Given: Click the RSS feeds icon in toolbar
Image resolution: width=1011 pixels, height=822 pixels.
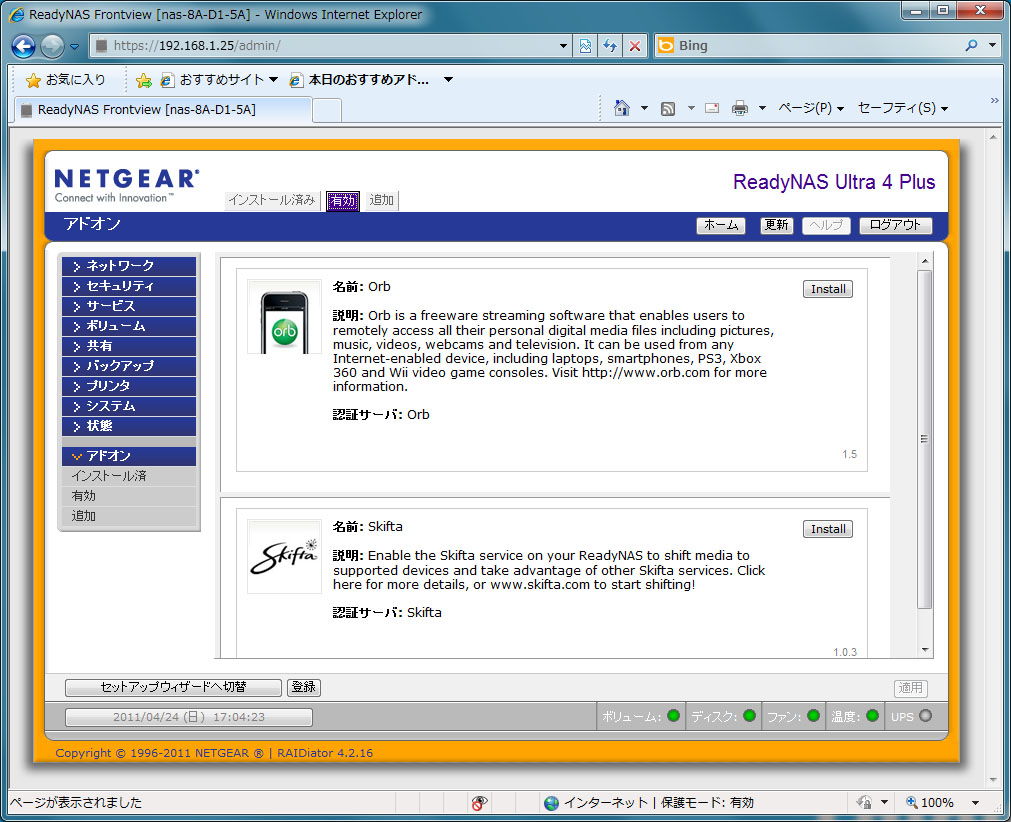Looking at the screenshot, I should (x=668, y=108).
